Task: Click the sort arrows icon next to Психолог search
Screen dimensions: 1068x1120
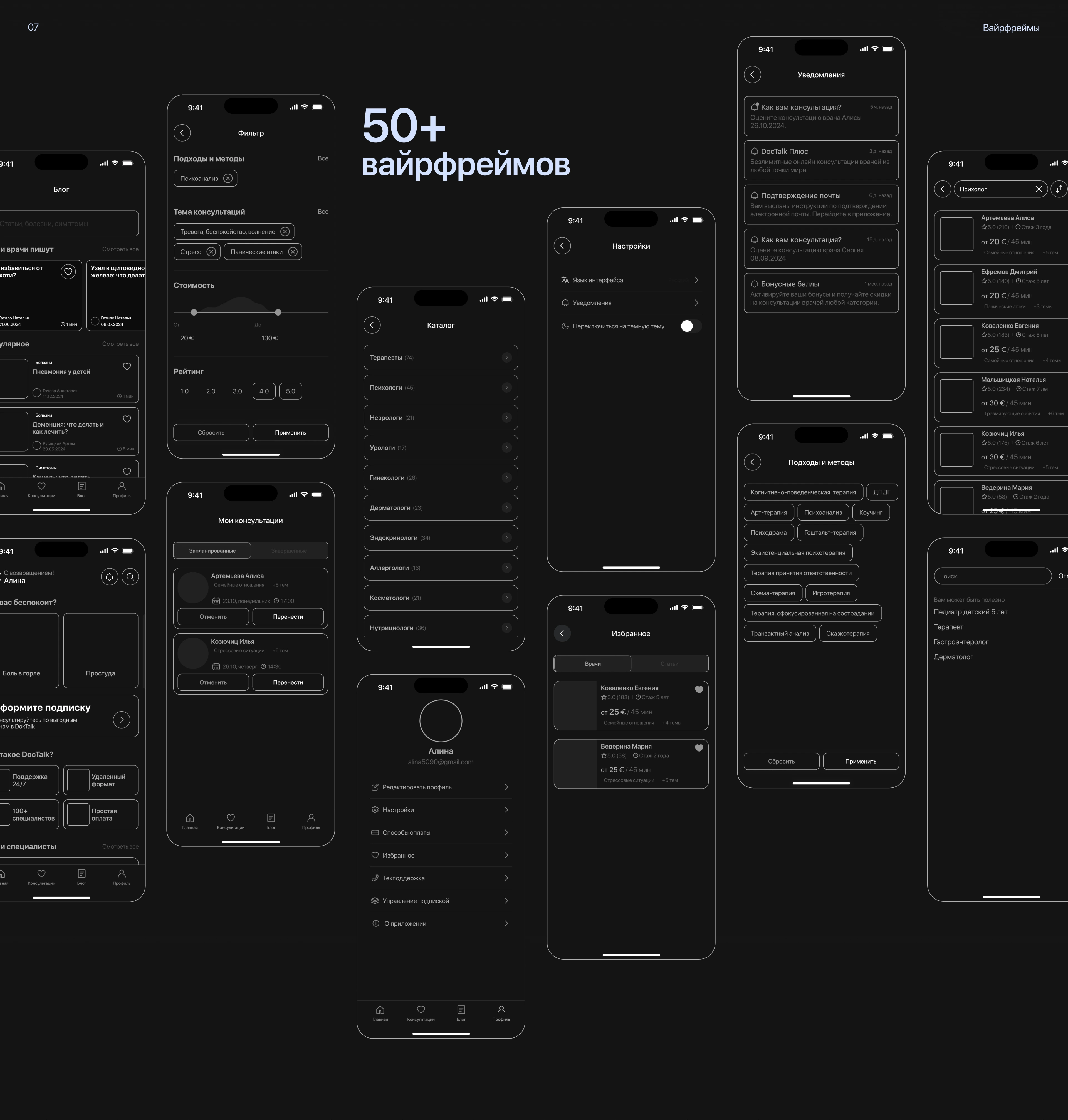Action: [1058, 189]
